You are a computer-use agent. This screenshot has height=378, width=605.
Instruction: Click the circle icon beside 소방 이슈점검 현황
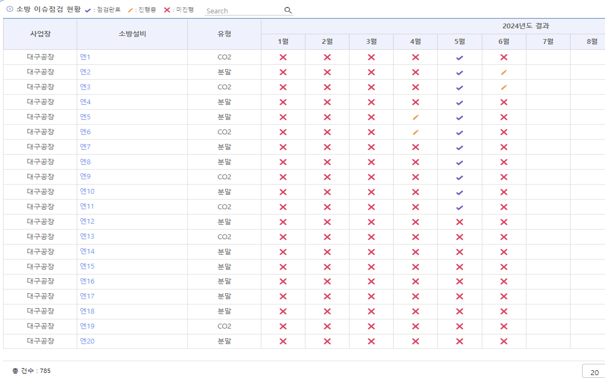click(10, 9)
